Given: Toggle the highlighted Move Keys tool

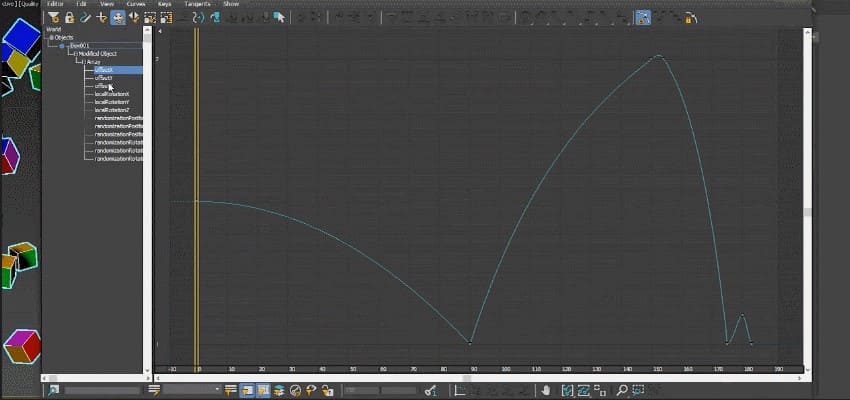Looking at the screenshot, I should (x=118, y=17).
